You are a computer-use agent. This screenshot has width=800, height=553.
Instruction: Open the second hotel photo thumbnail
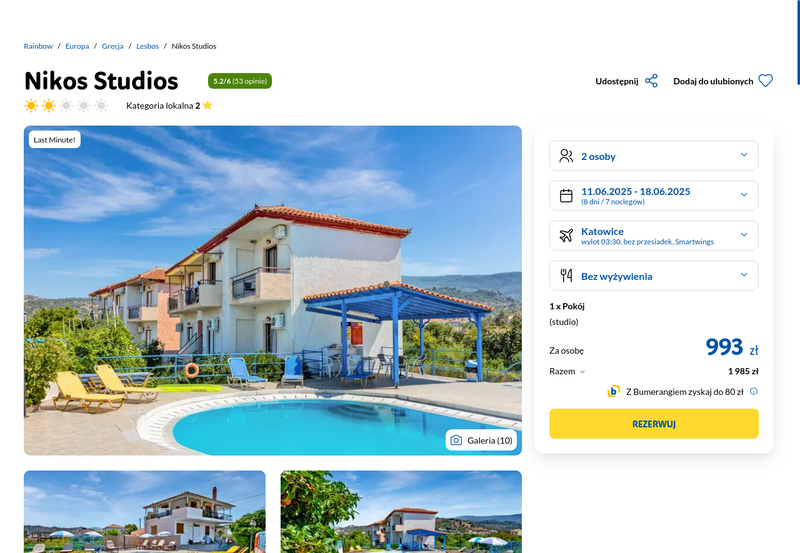401,512
